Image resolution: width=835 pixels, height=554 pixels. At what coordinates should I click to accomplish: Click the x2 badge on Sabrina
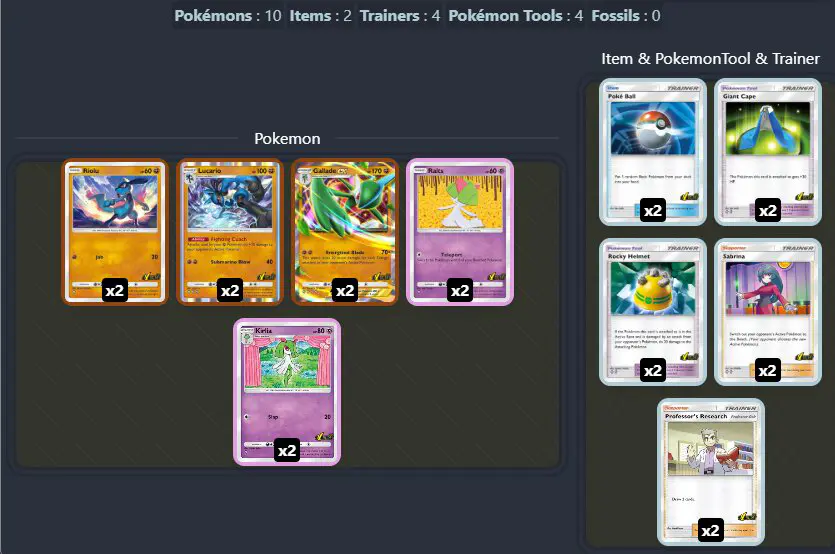[x=767, y=370]
